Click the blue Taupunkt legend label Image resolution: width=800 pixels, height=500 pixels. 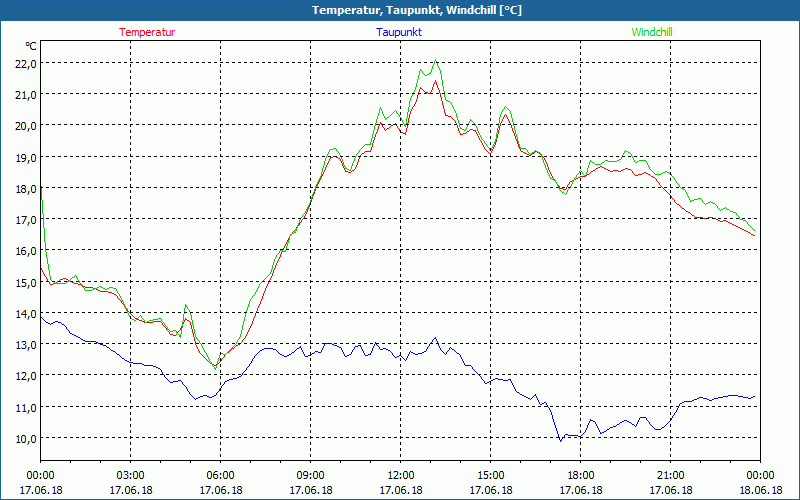(x=399, y=32)
